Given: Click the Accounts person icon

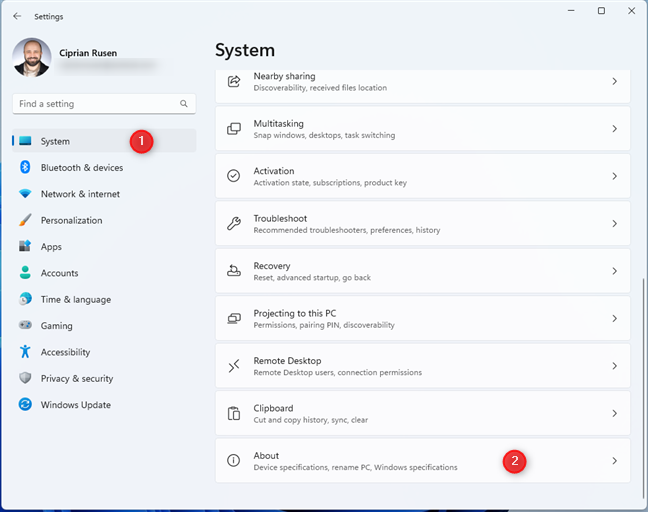Looking at the screenshot, I should (x=25, y=272).
